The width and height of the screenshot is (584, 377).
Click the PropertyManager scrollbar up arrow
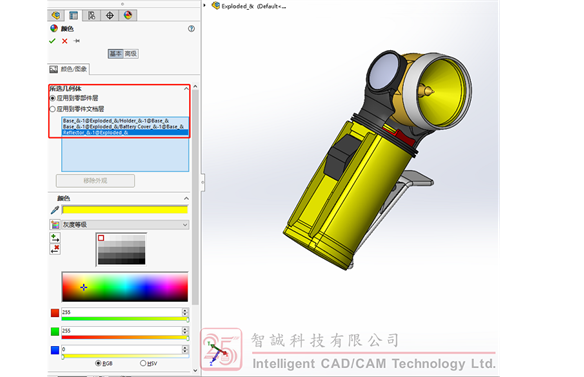(196, 86)
